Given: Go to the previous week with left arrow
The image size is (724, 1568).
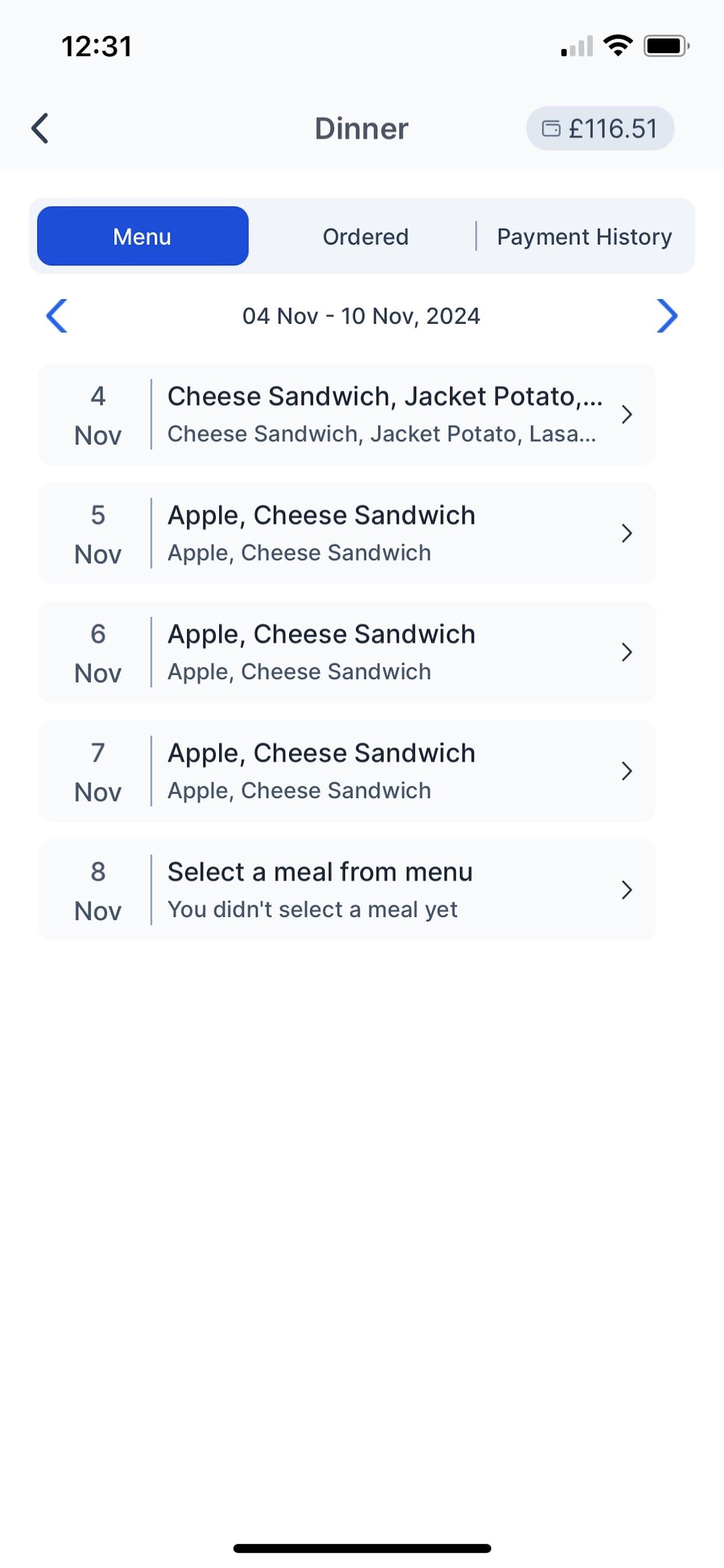Looking at the screenshot, I should click(57, 316).
